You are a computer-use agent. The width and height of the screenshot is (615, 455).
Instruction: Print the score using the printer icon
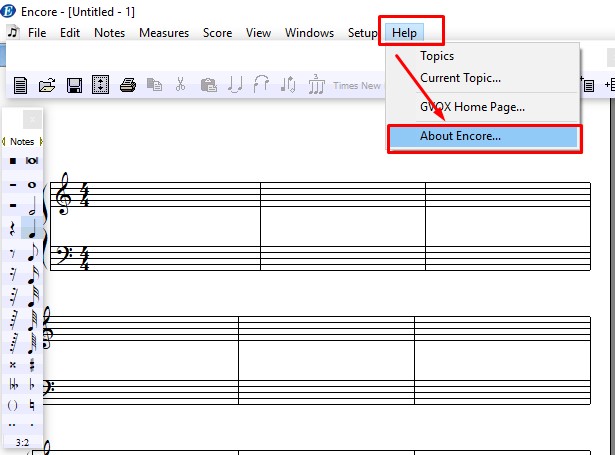pyautogui.click(x=128, y=85)
